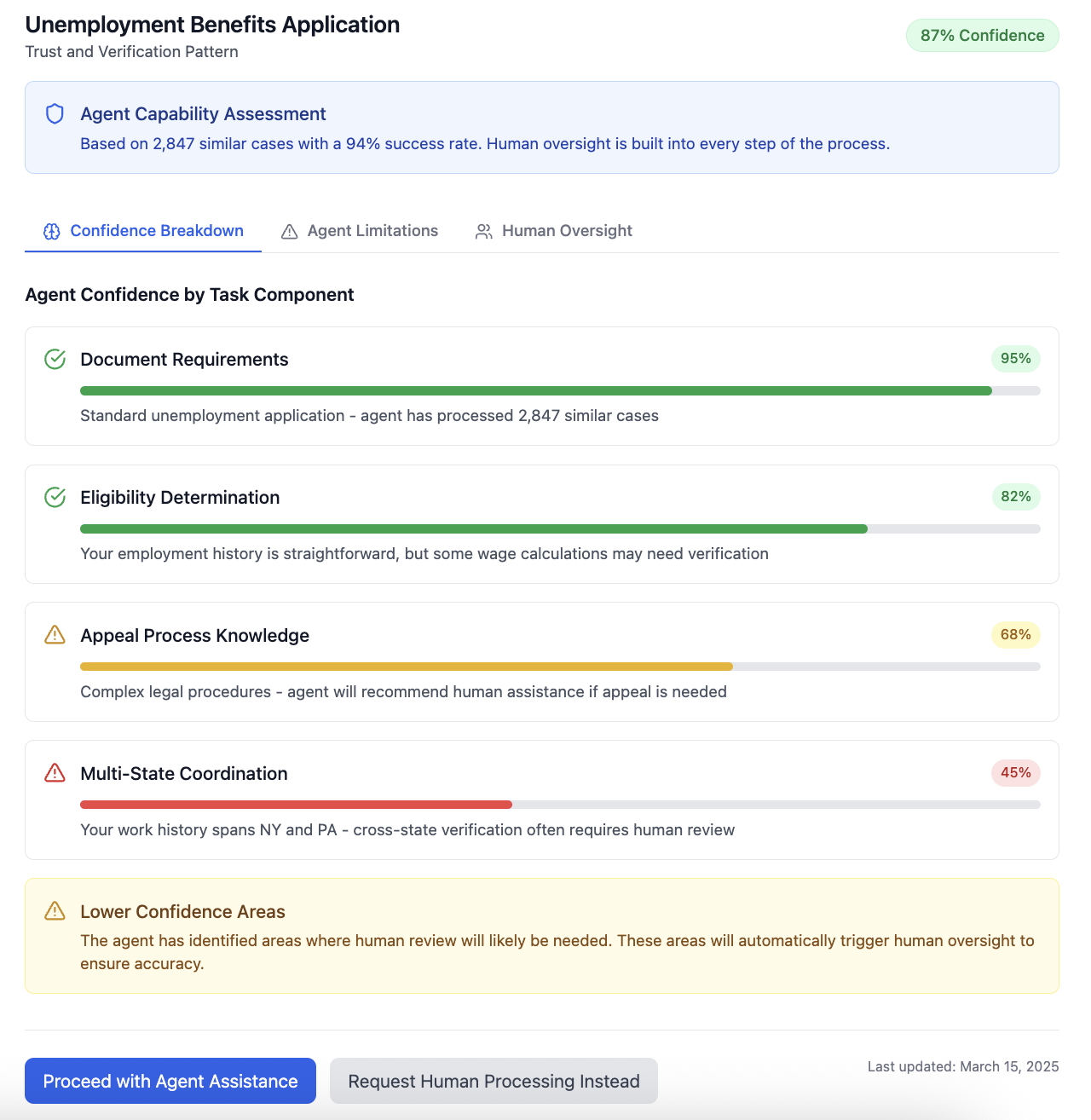Click the 95% badge for Document Requirements
1091x1120 pixels.
coord(1015,359)
